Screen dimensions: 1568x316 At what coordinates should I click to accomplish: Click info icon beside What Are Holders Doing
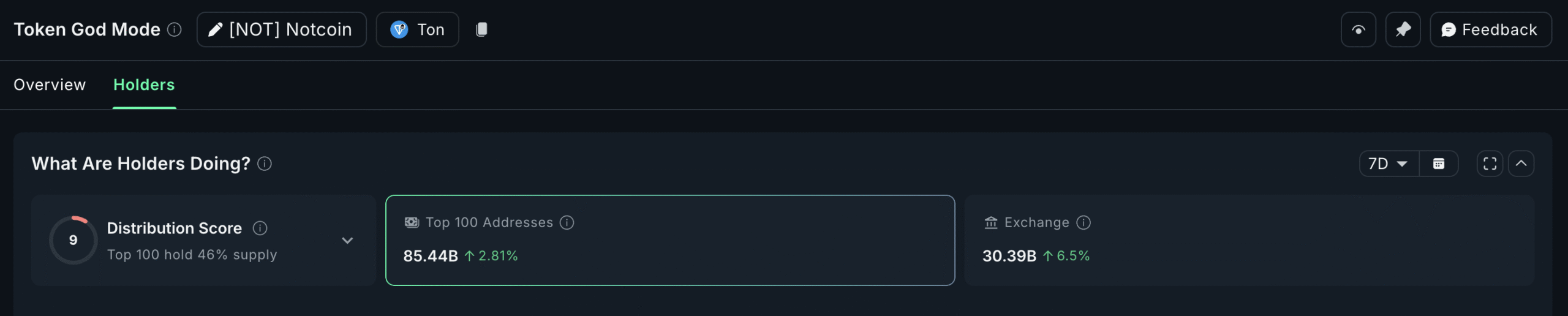[265, 164]
